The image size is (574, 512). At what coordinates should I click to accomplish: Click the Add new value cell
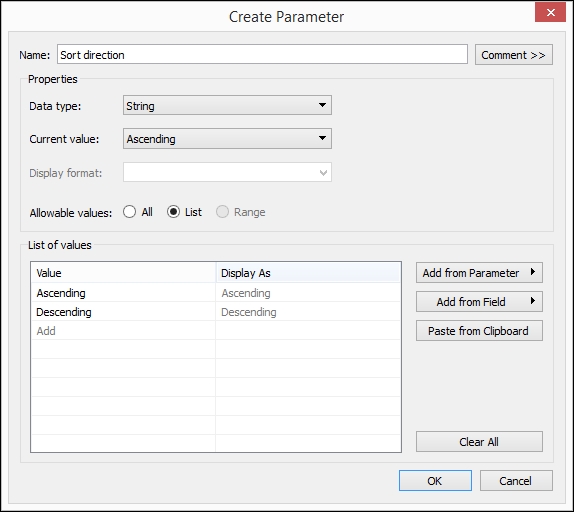pyautogui.click(x=123, y=331)
